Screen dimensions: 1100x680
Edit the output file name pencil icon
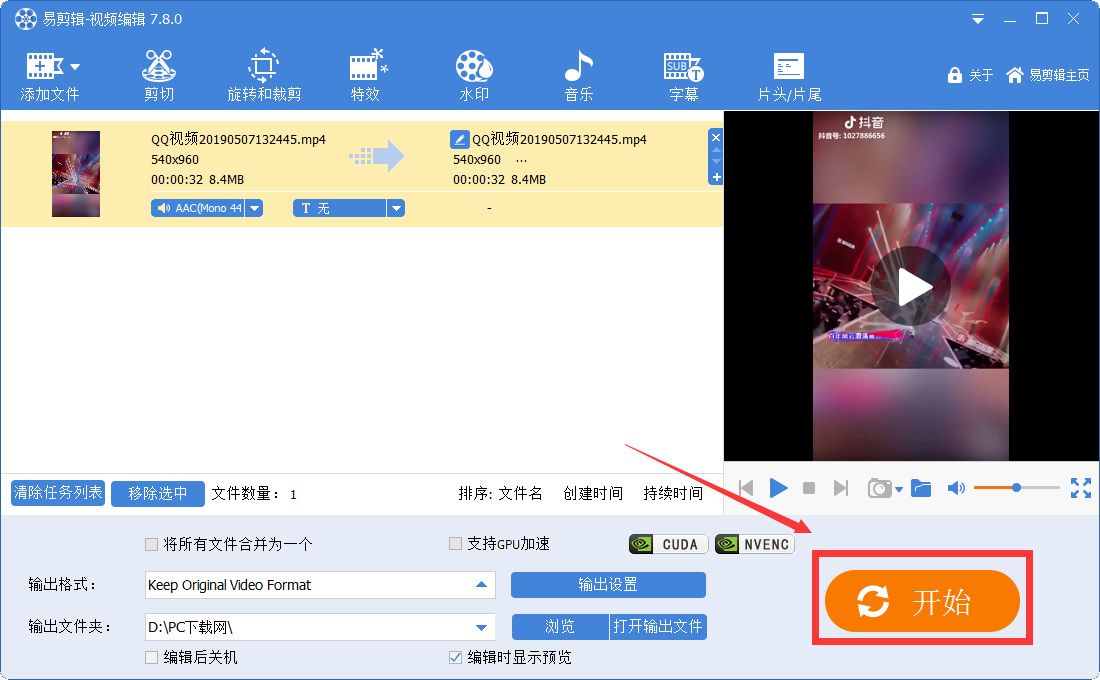460,139
